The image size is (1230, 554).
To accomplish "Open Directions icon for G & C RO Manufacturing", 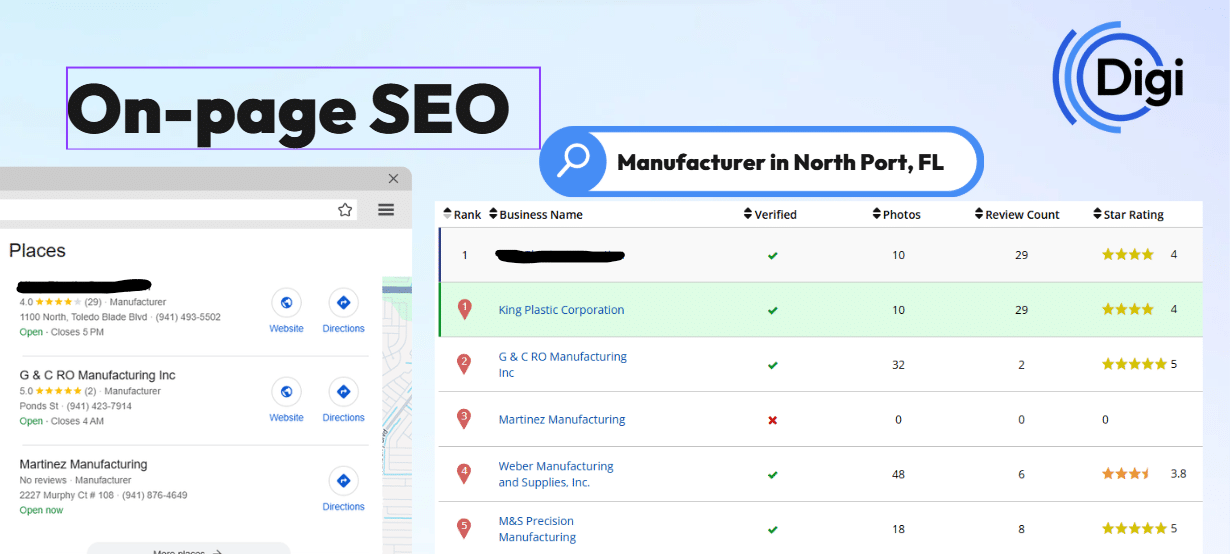I will (343, 392).
